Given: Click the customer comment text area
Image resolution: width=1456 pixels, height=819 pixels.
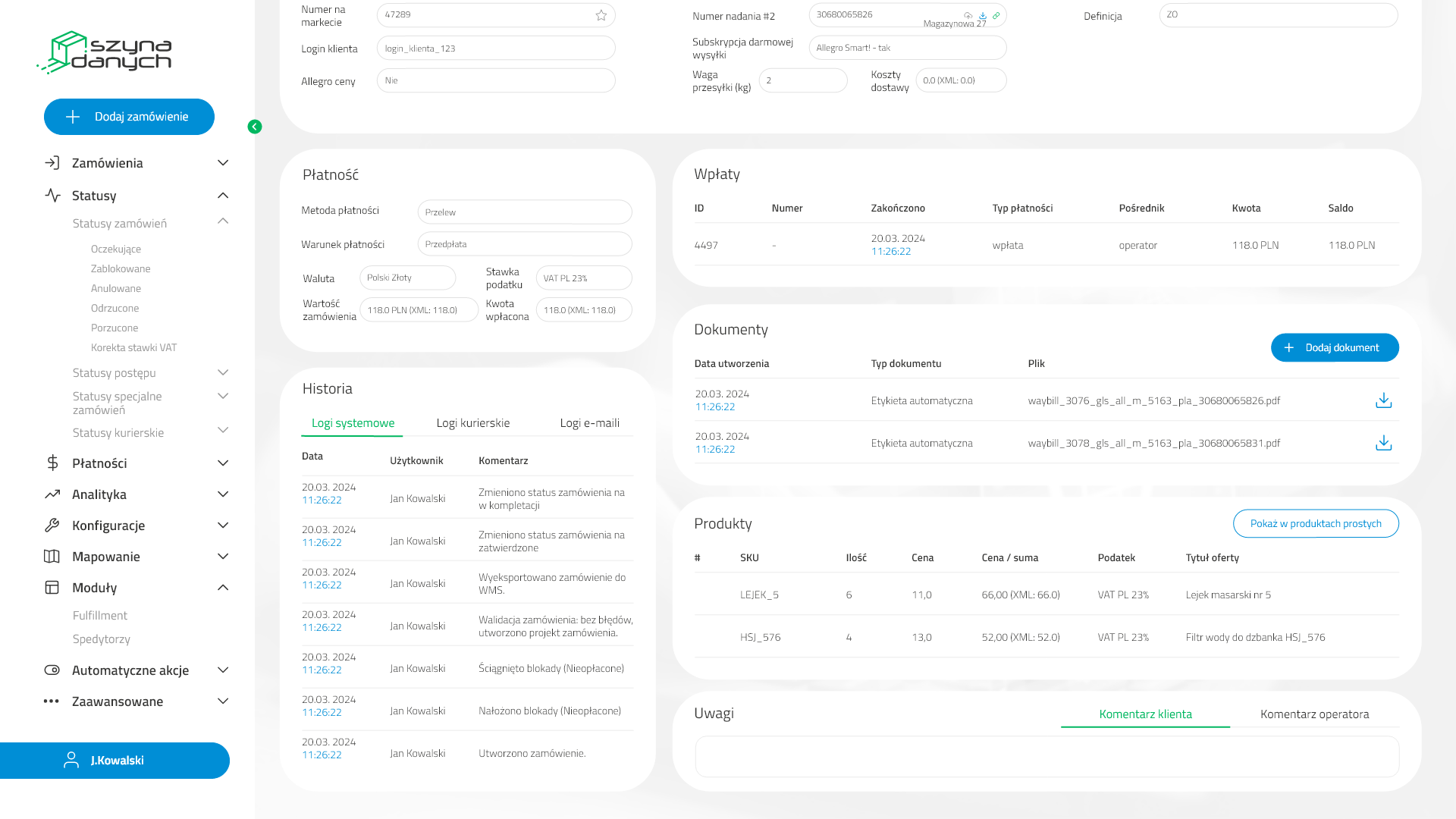Looking at the screenshot, I should pos(1046,757).
